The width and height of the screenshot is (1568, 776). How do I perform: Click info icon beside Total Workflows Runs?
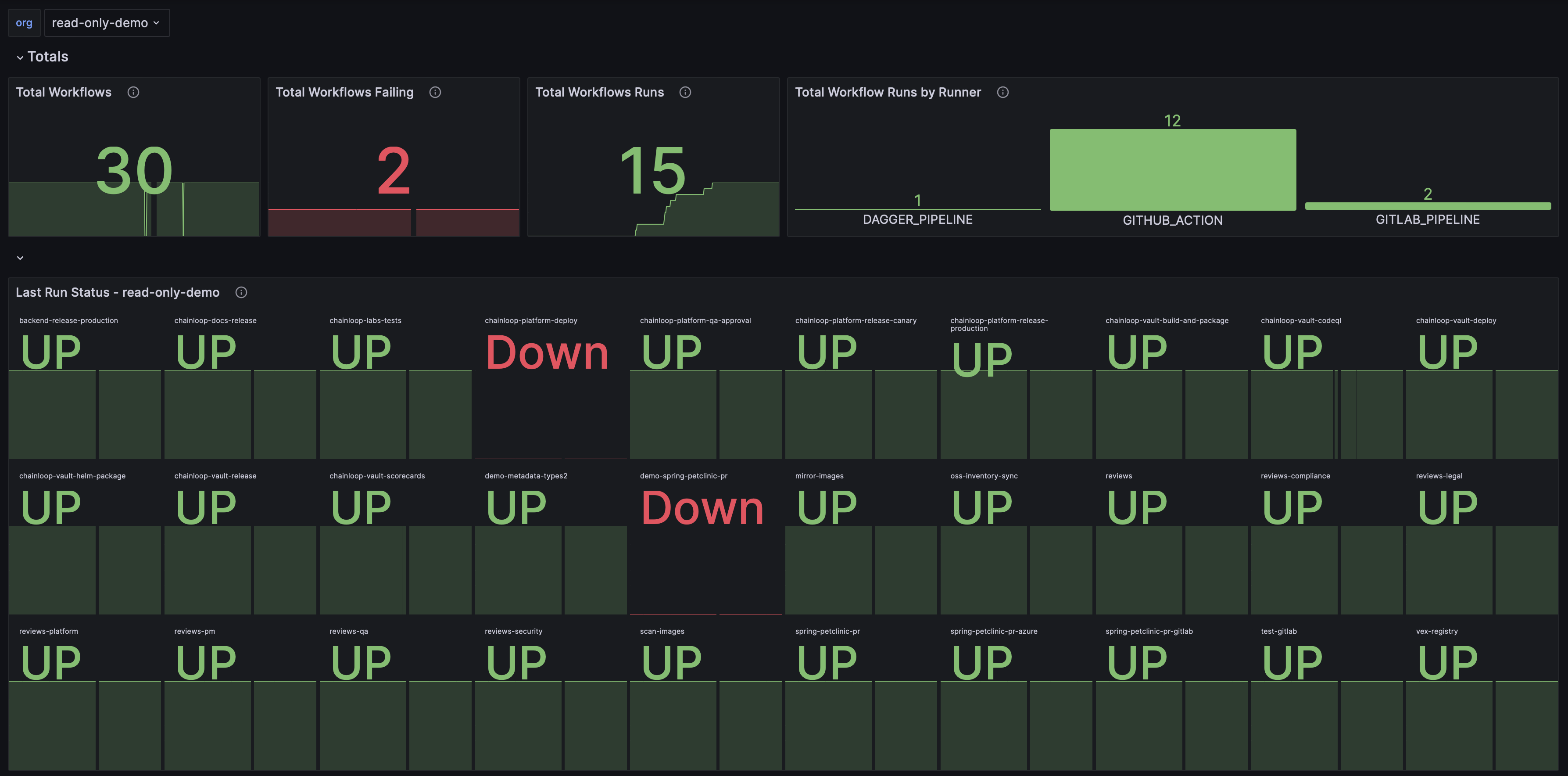[685, 92]
